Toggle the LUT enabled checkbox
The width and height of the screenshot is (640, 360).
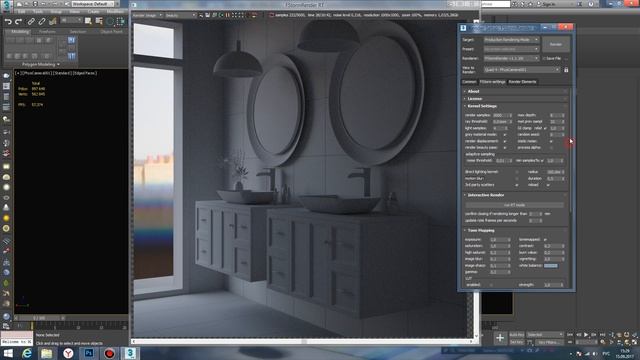pos(491,285)
